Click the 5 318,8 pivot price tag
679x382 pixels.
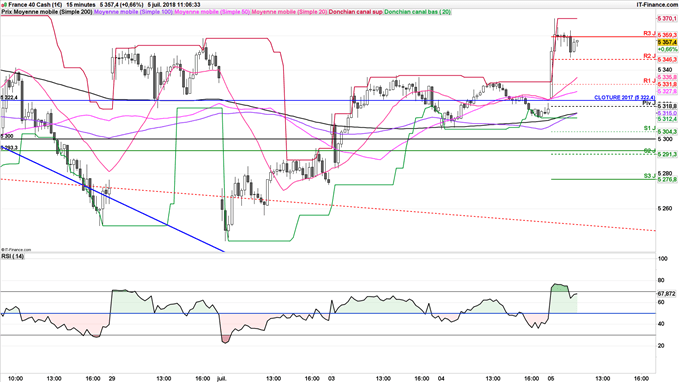[x=667, y=107]
